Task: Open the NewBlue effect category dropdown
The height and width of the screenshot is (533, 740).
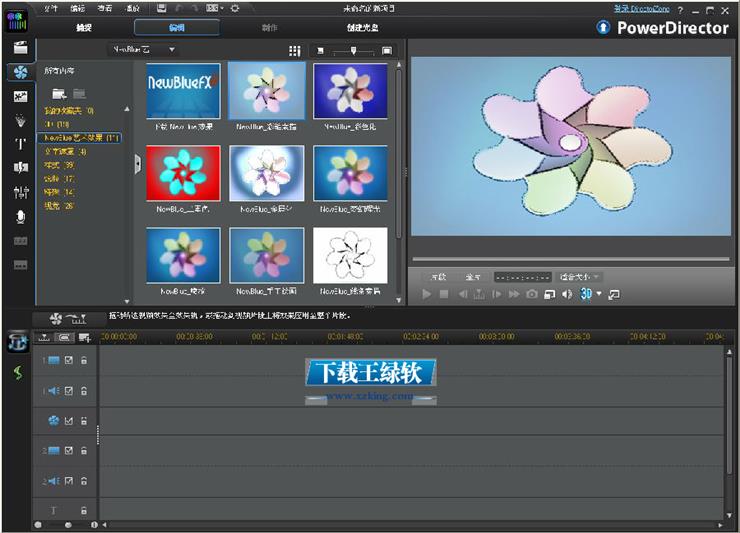Action: [x=143, y=49]
